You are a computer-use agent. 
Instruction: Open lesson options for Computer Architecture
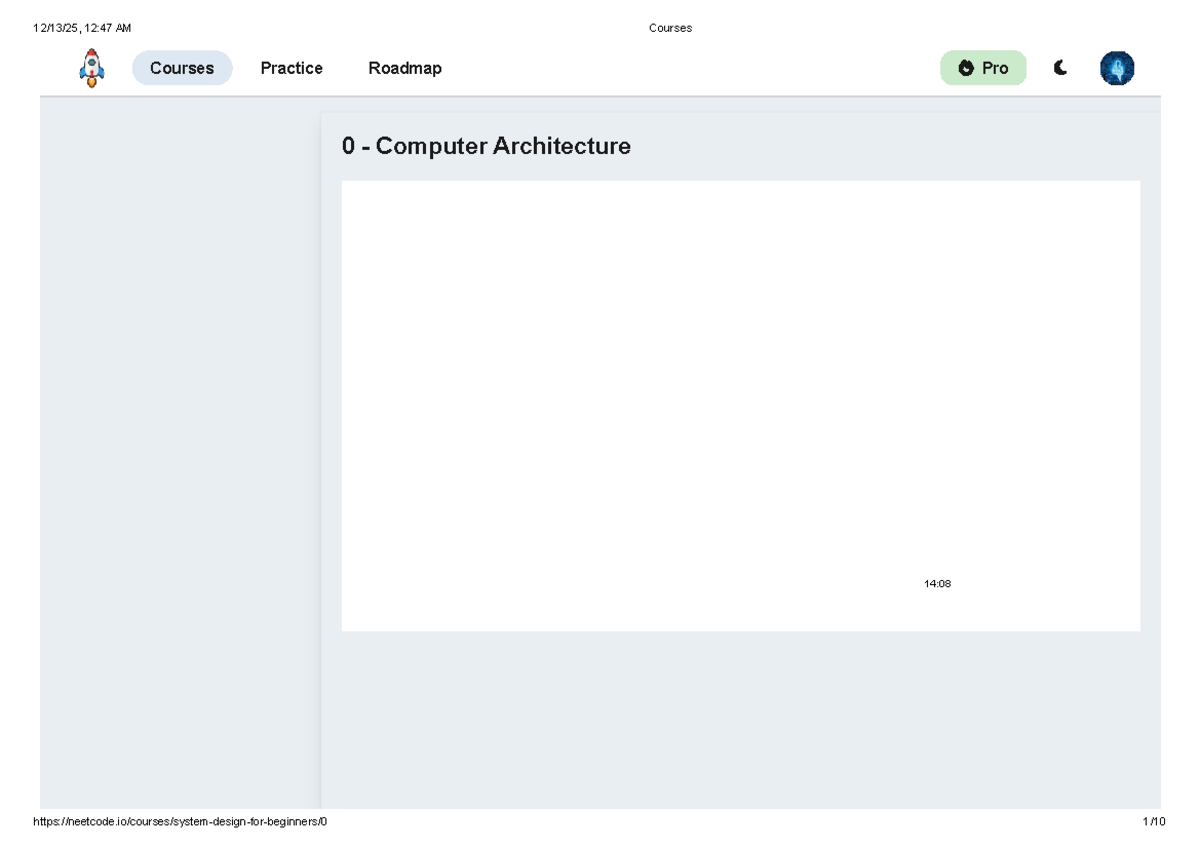487,146
